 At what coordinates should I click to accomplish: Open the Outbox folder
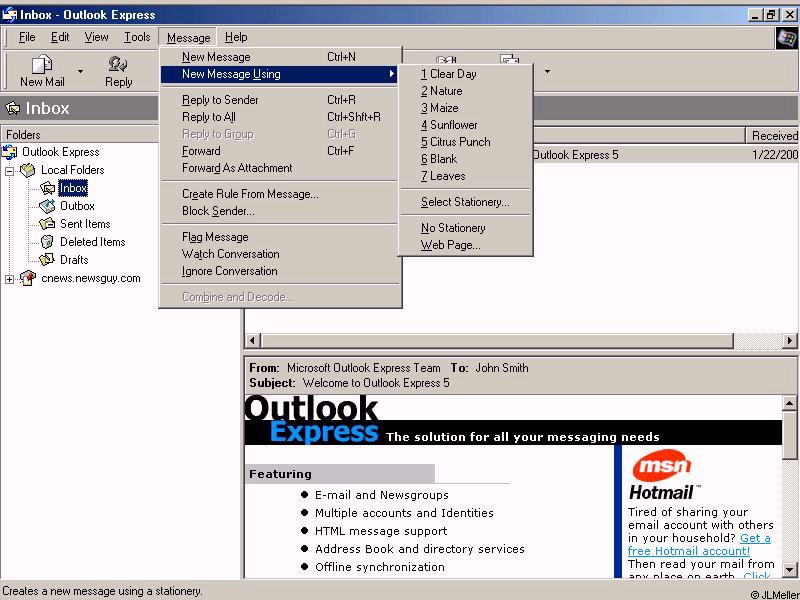point(77,206)
